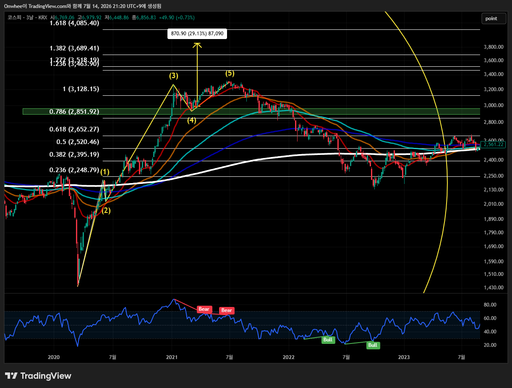
Task: Click the 1,890.00 price axis label
Action: click(494, 219)
